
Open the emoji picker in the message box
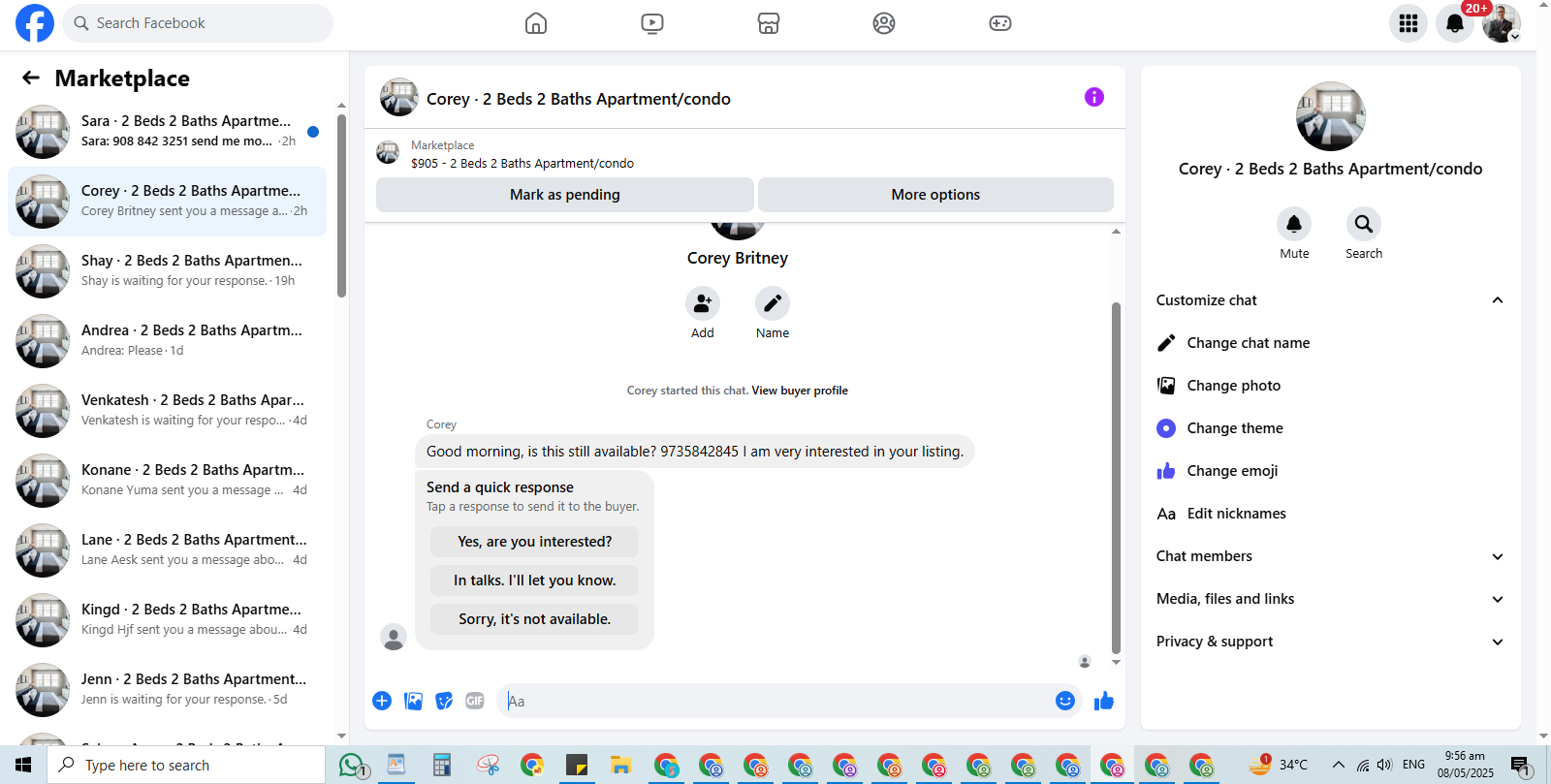1065,701
